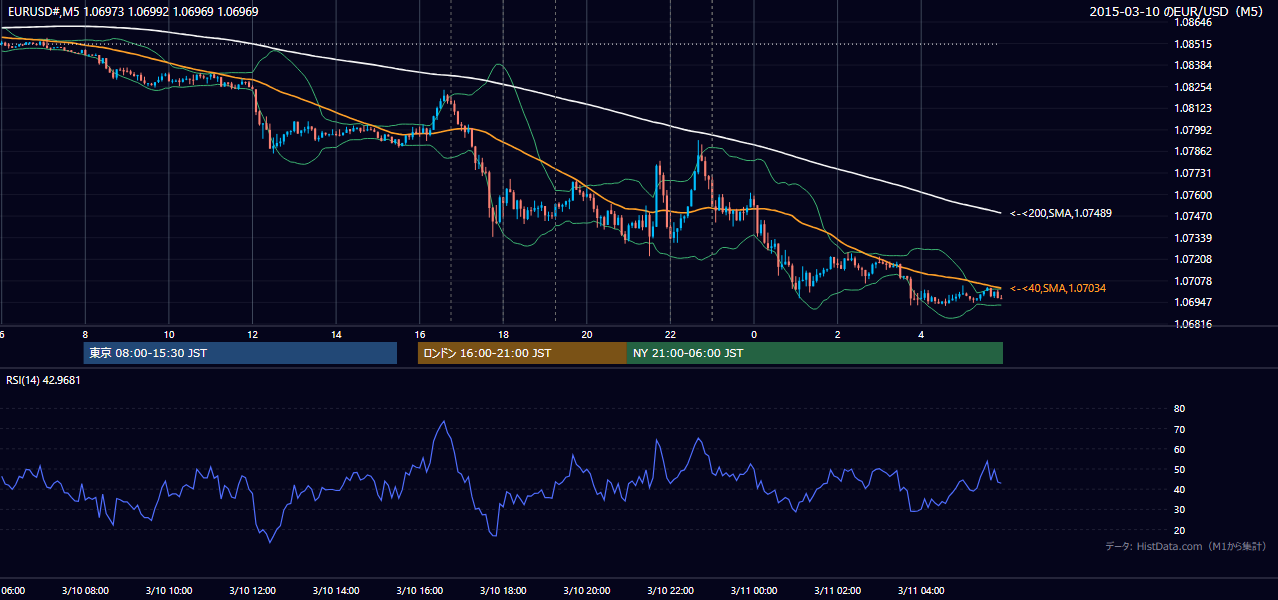Click the 3/10 20:00 time label

pos(586,591)
